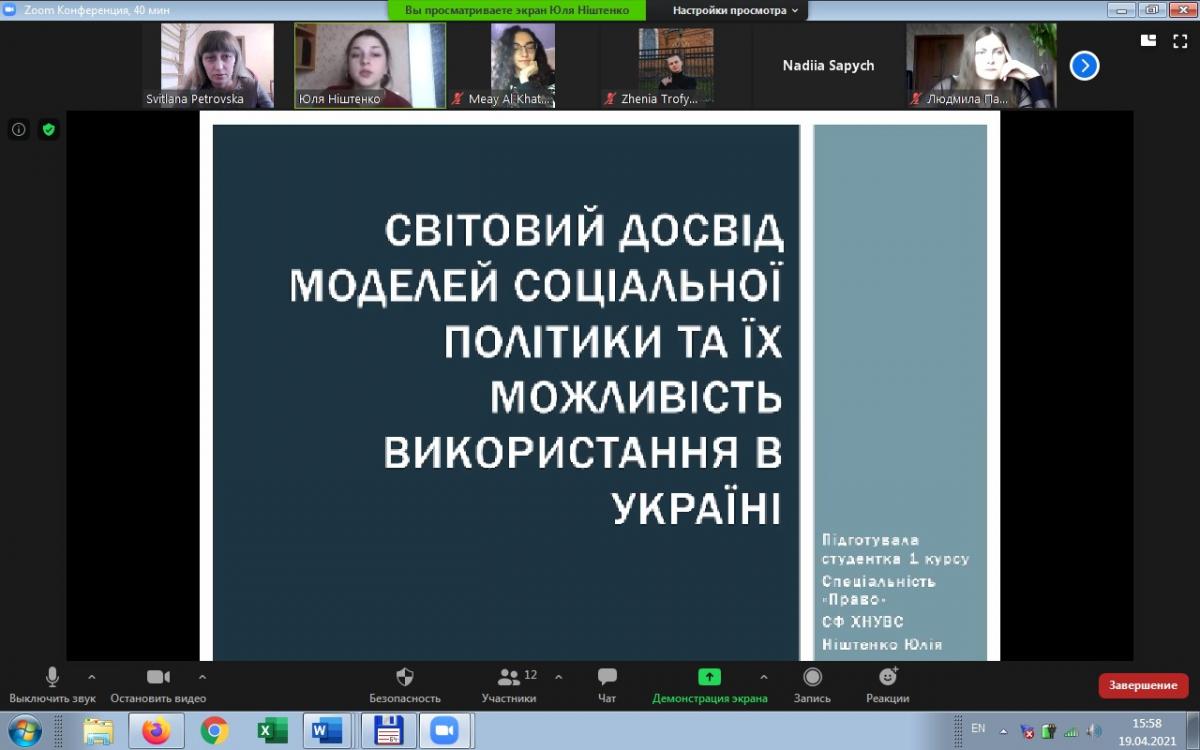Open the view settings dropdown
Screen dimensions: 1200x750
735,10
